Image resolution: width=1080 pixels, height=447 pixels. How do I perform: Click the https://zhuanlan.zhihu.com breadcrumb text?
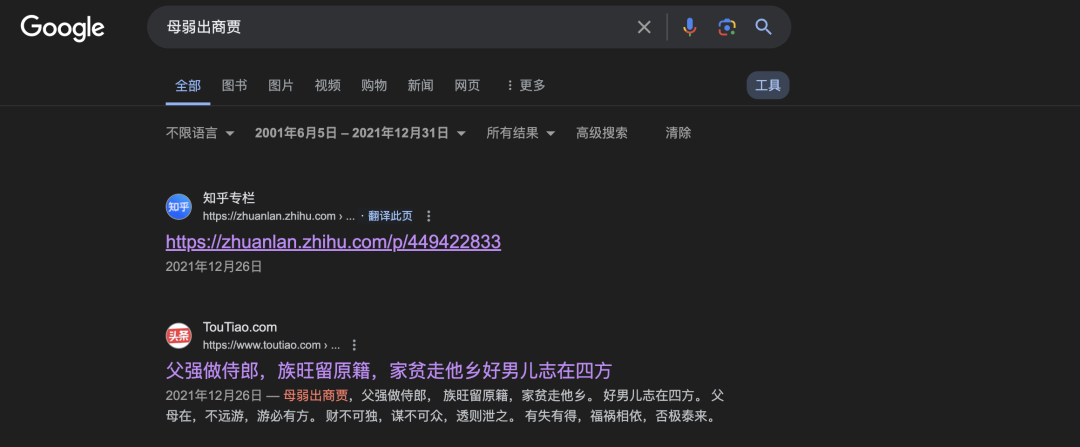coord(279,216)
